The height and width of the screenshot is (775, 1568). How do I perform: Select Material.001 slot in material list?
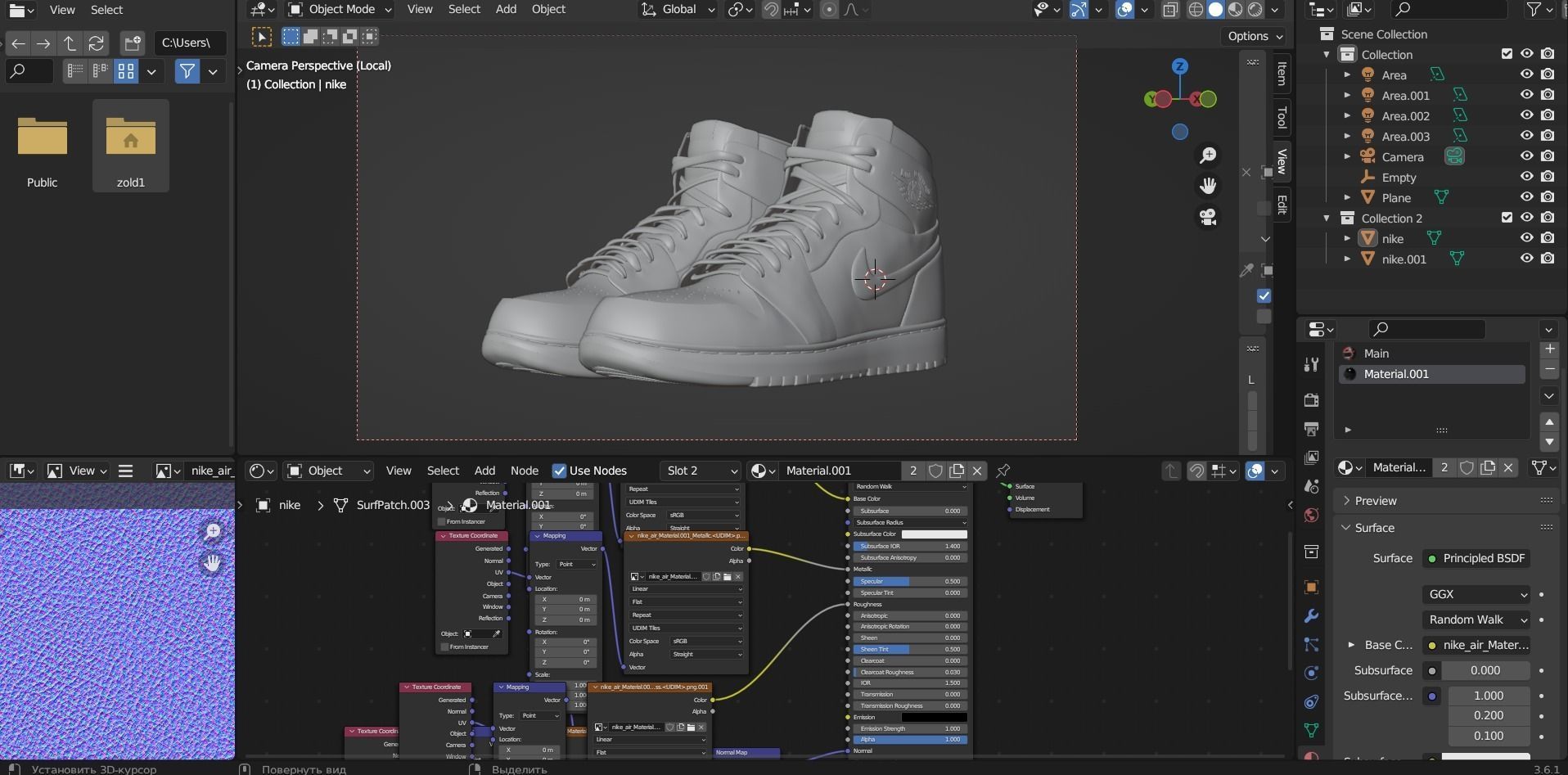pos(1431,374)
